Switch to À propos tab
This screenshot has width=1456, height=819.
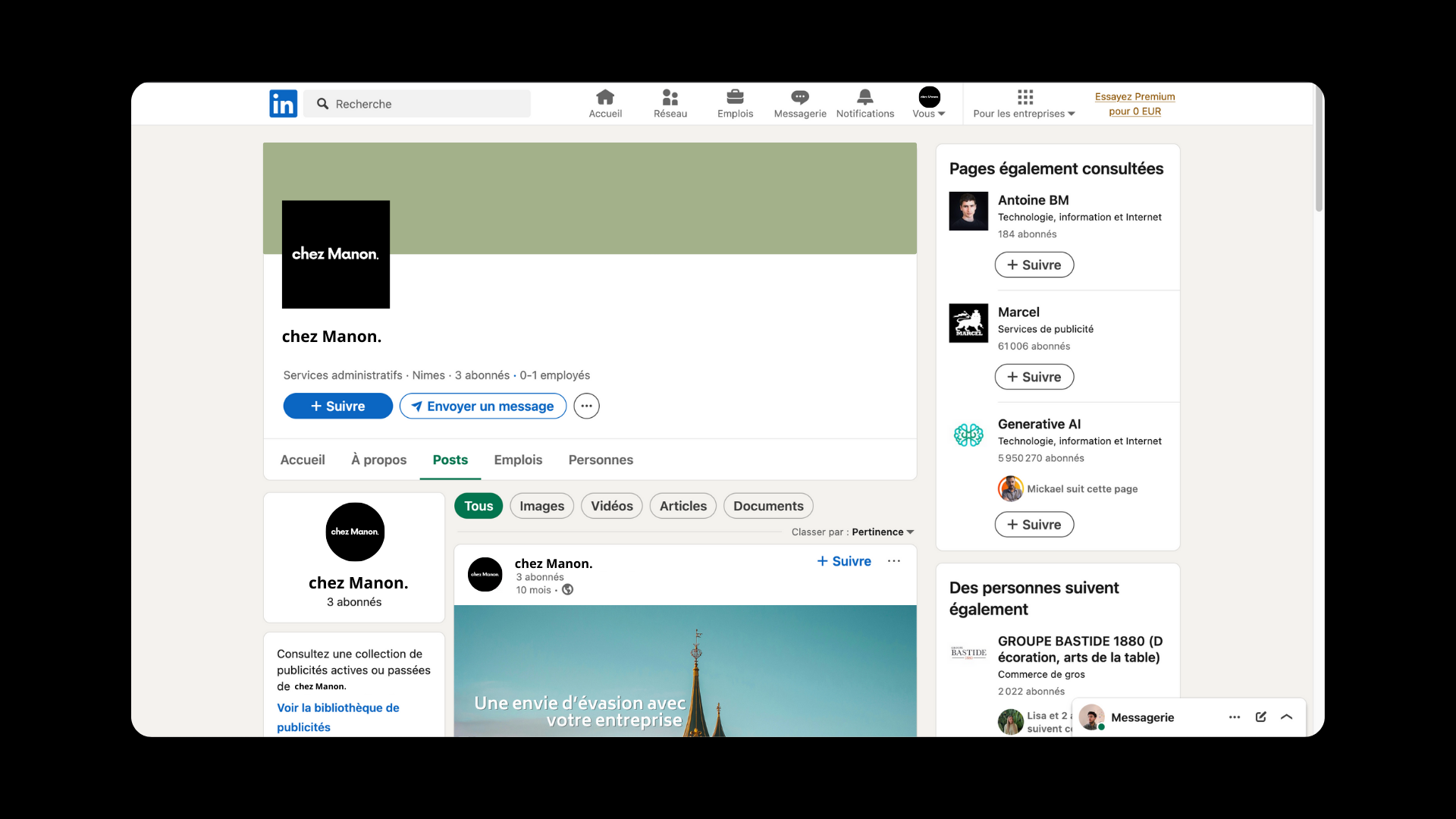point(378,460)
